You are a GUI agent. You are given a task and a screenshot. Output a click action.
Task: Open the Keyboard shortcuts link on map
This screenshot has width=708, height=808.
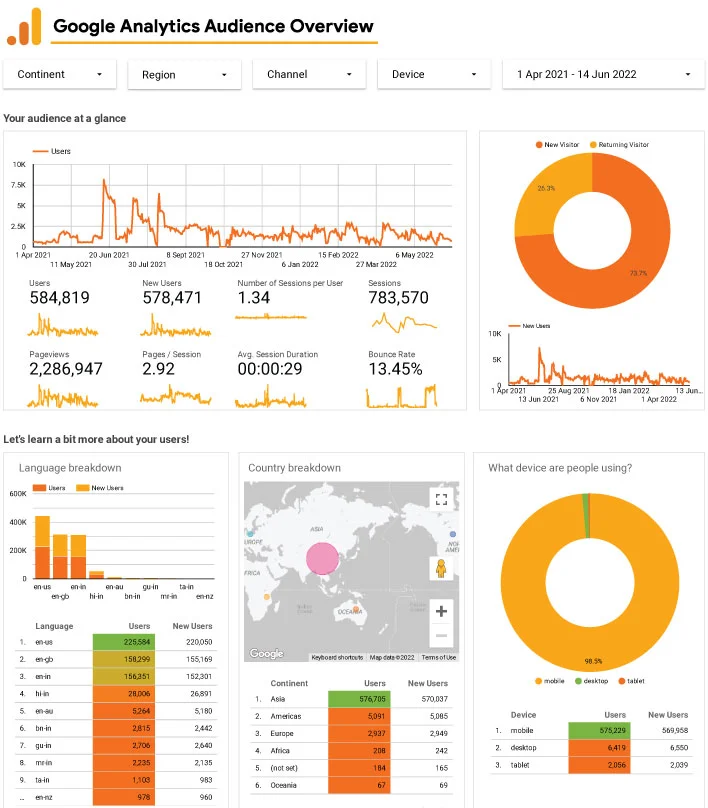coord(338,657)
